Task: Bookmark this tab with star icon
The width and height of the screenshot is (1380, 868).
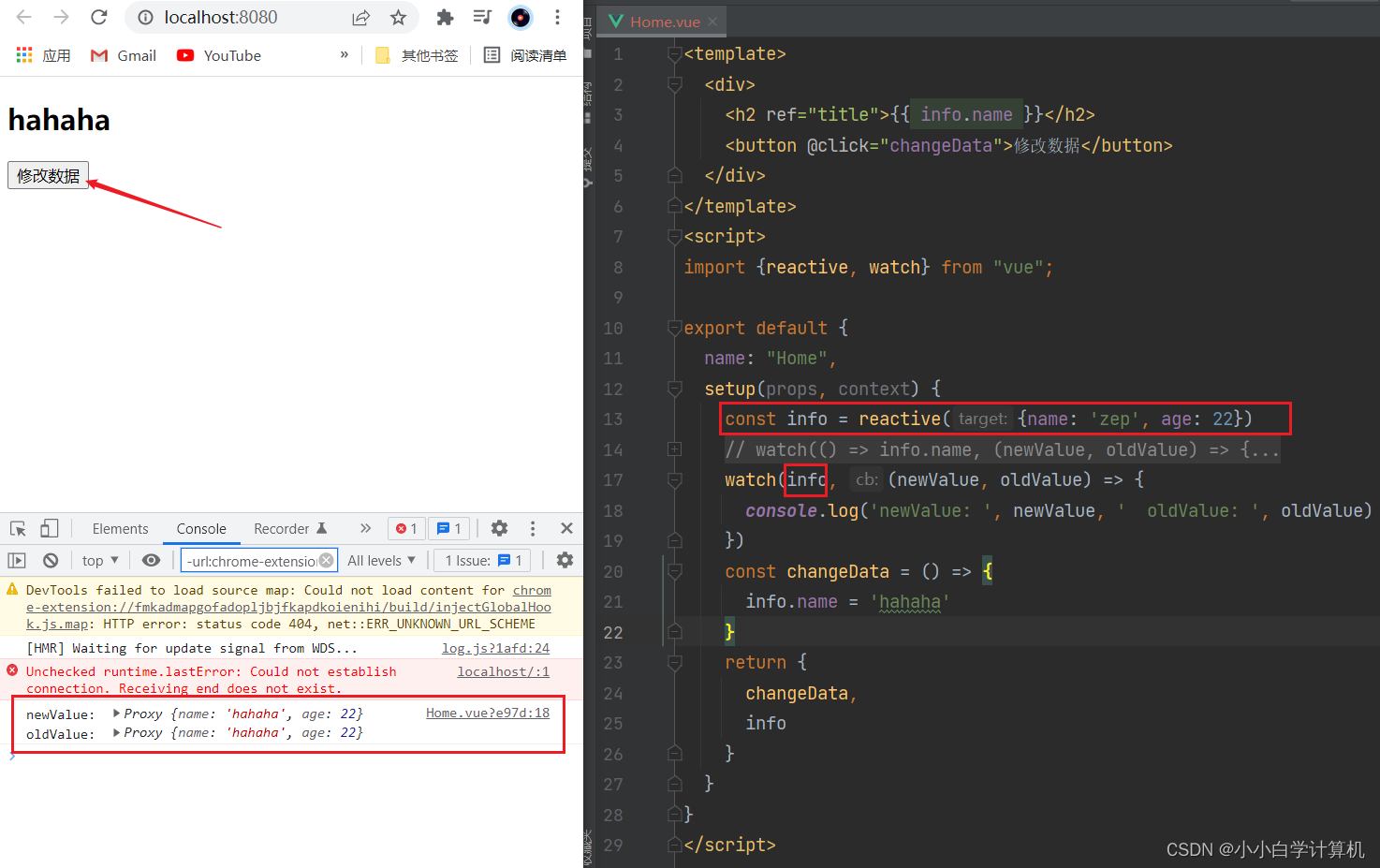Action: [x=399, y=17]
